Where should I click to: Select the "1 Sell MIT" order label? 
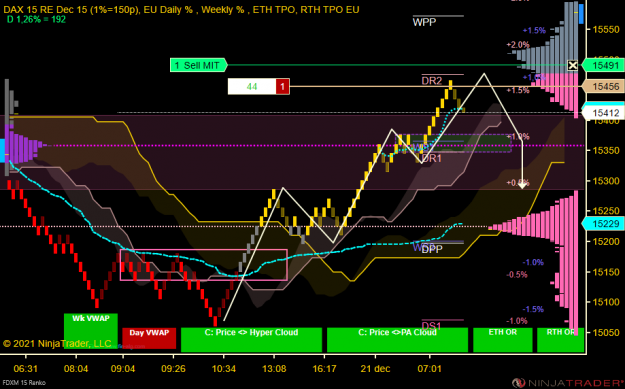[x=198, y=65]
